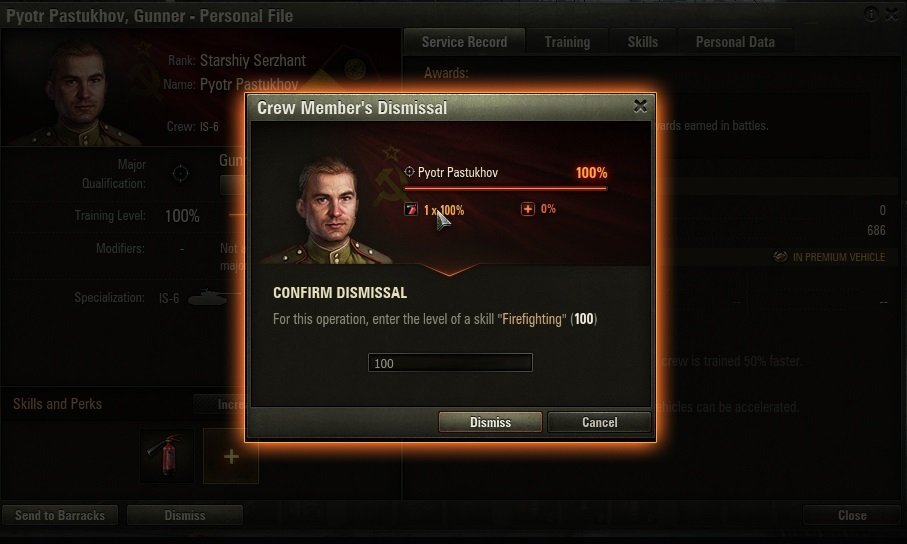
Task: Close the Crew Member's Dismissal dialog
Action: 640,106
